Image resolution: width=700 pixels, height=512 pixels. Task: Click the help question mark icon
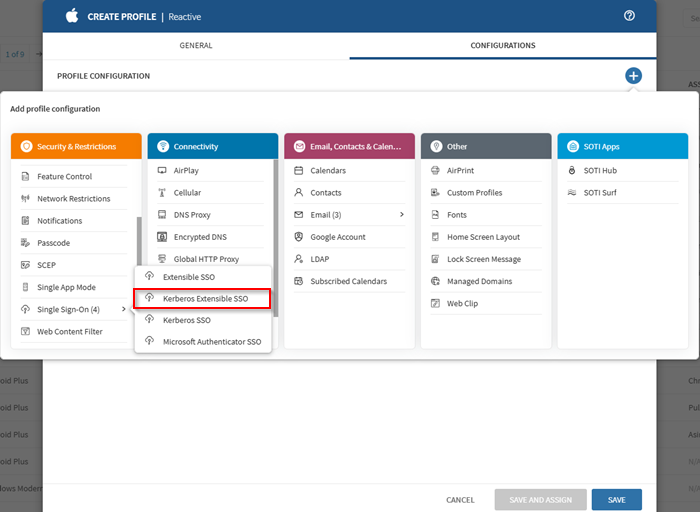pyautogui.click(x=629, y=16)
